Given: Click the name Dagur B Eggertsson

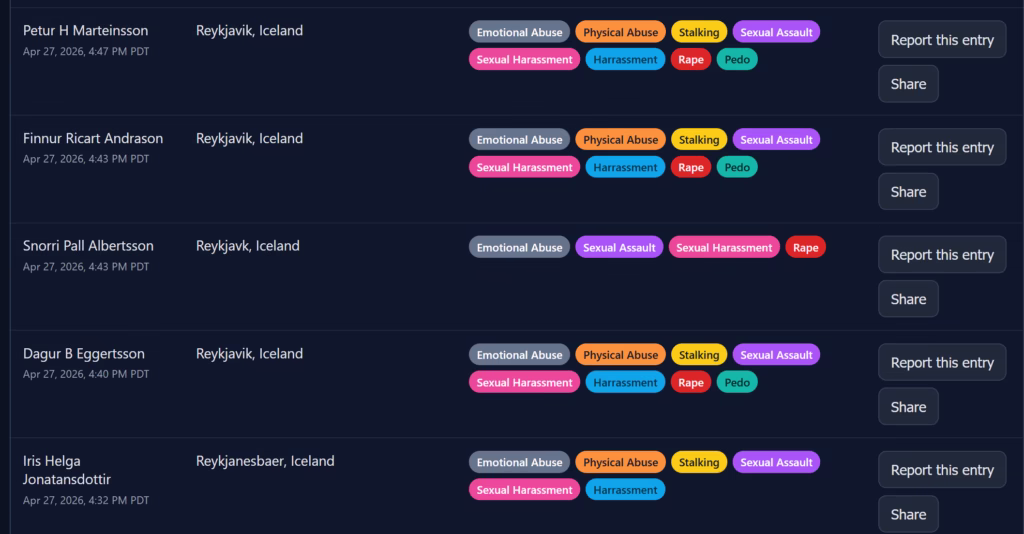Looking at the screenshot, I should coord(84,354).
